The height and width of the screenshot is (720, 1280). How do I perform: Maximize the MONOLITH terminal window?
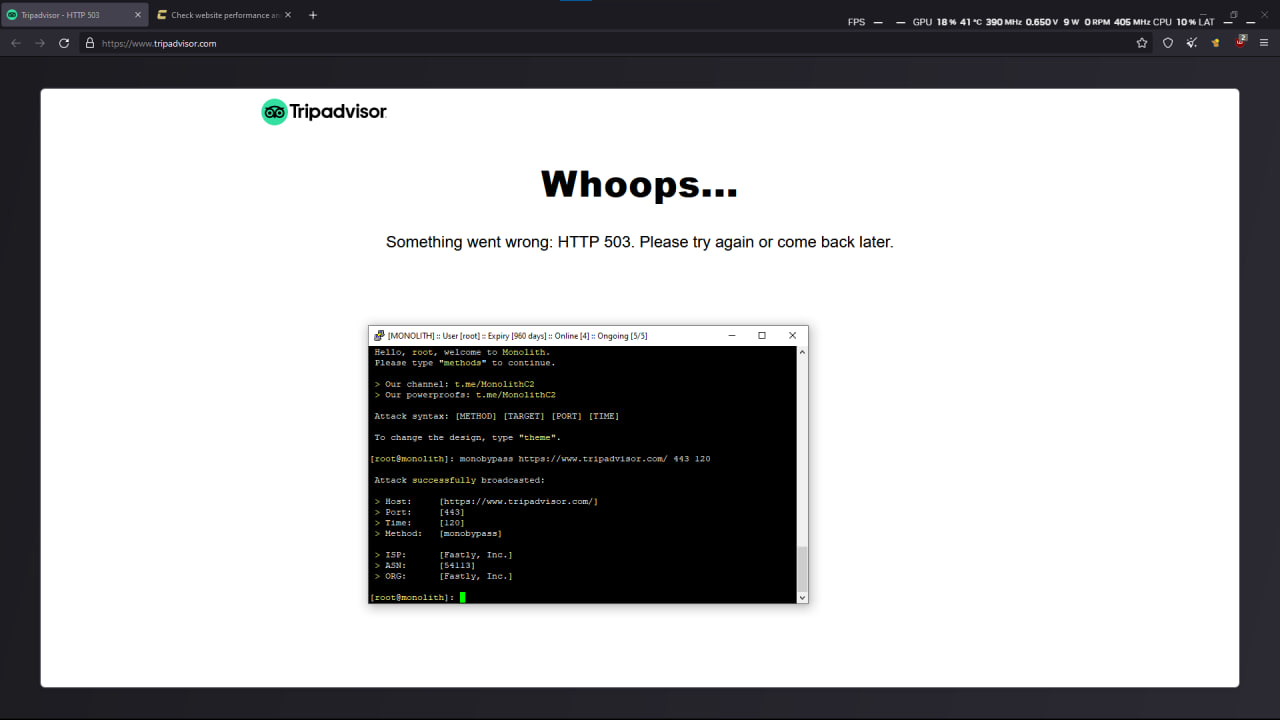coord(762,336)
